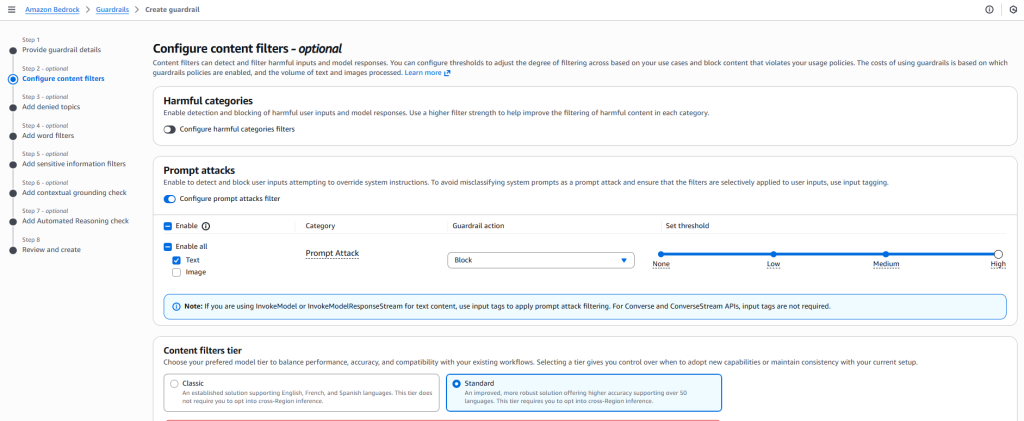Click the info icon next to Enable

(x=206, y=226)
